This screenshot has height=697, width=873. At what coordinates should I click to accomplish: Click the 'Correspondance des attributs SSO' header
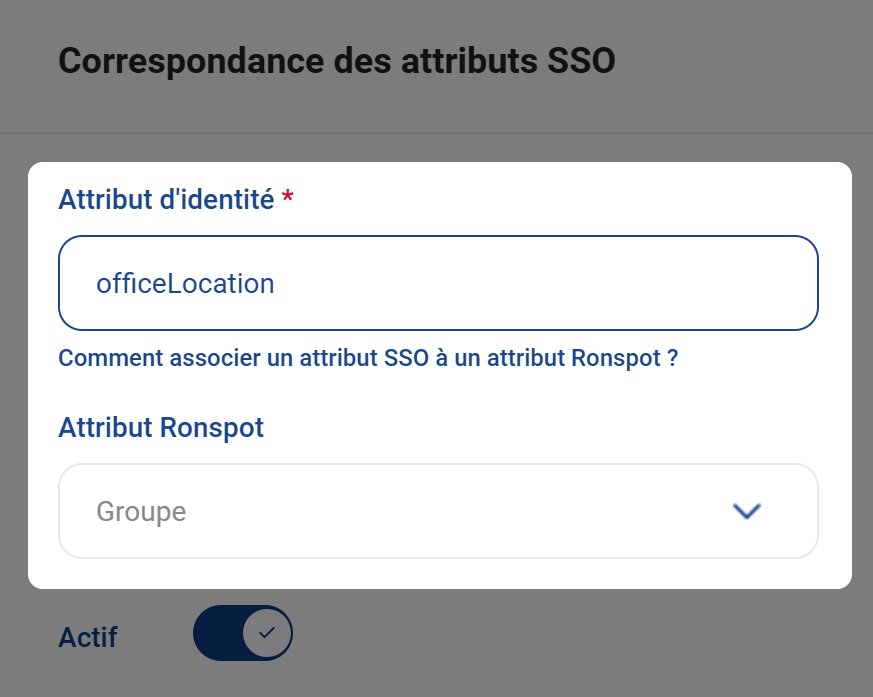click(x=337, y=61)
